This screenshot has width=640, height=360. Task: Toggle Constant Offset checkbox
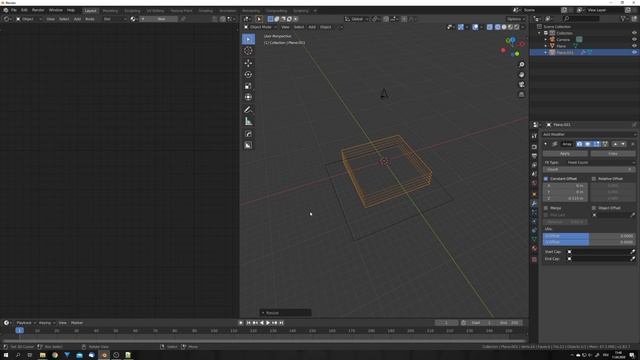(x=546, y=179)
